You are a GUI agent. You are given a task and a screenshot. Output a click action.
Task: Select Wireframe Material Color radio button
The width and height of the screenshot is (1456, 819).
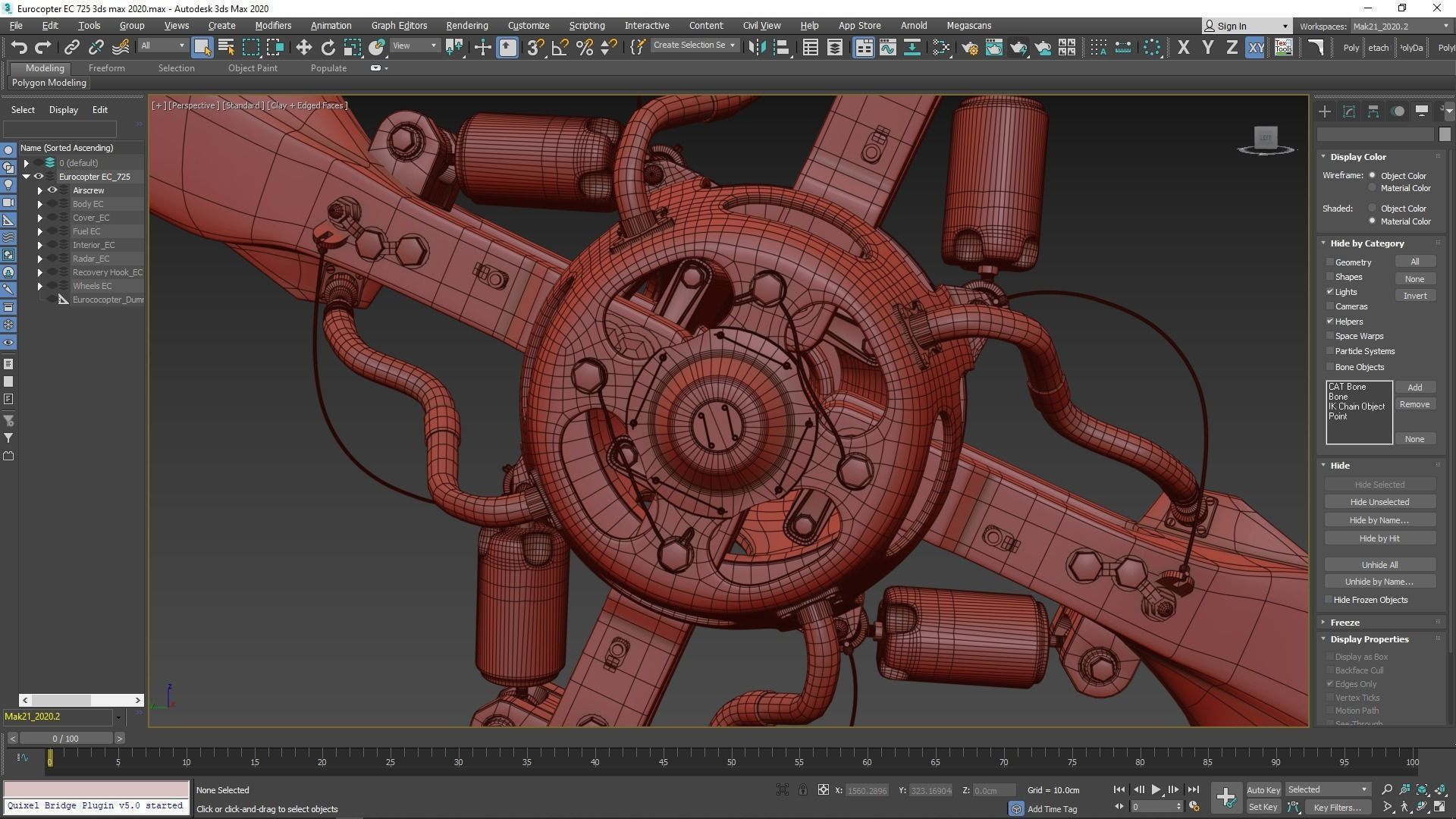1372,188
